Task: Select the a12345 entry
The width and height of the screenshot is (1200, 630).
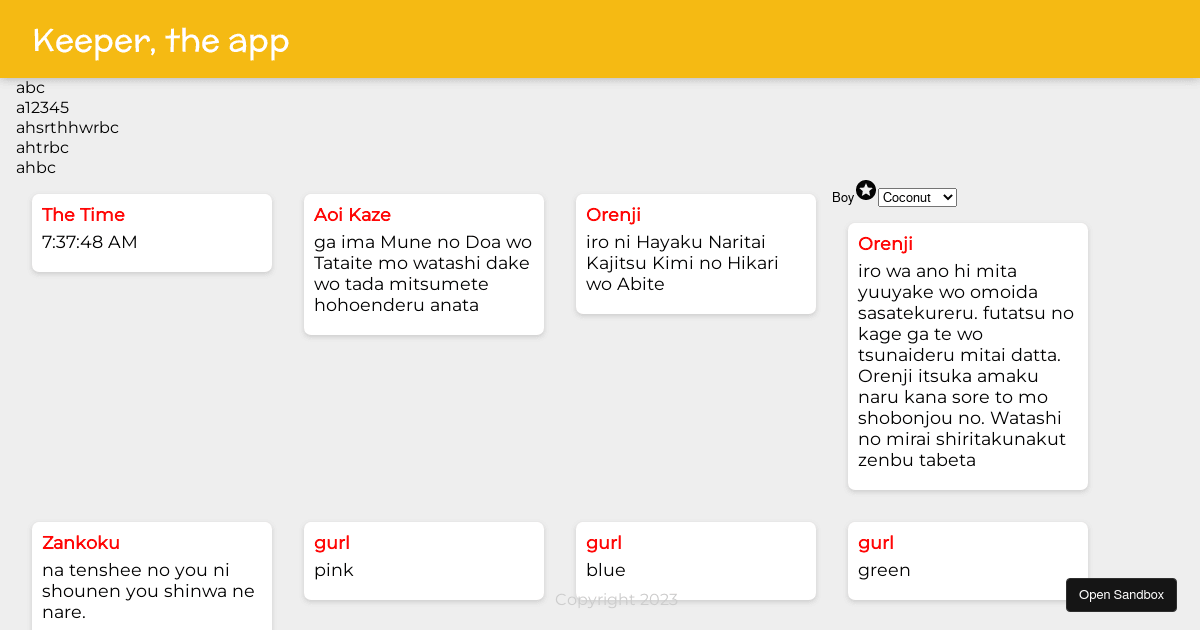Action: click(x=42, y=108)
